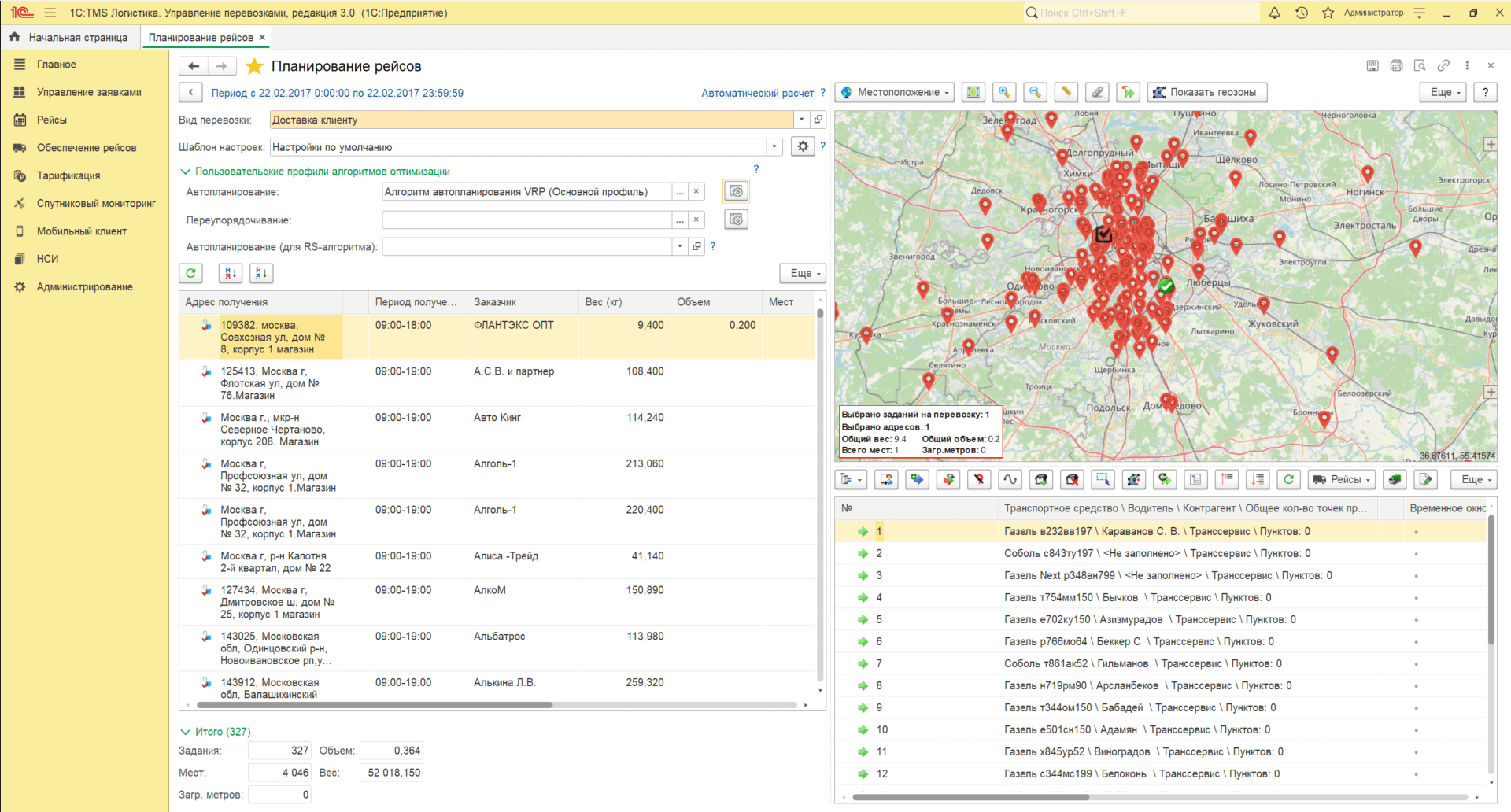The width and height of the screenshot is (1511, 812).
Task: Collapse Пользовательские профили алгоритмов оптимизации group
Action: [x=186, y=172]
